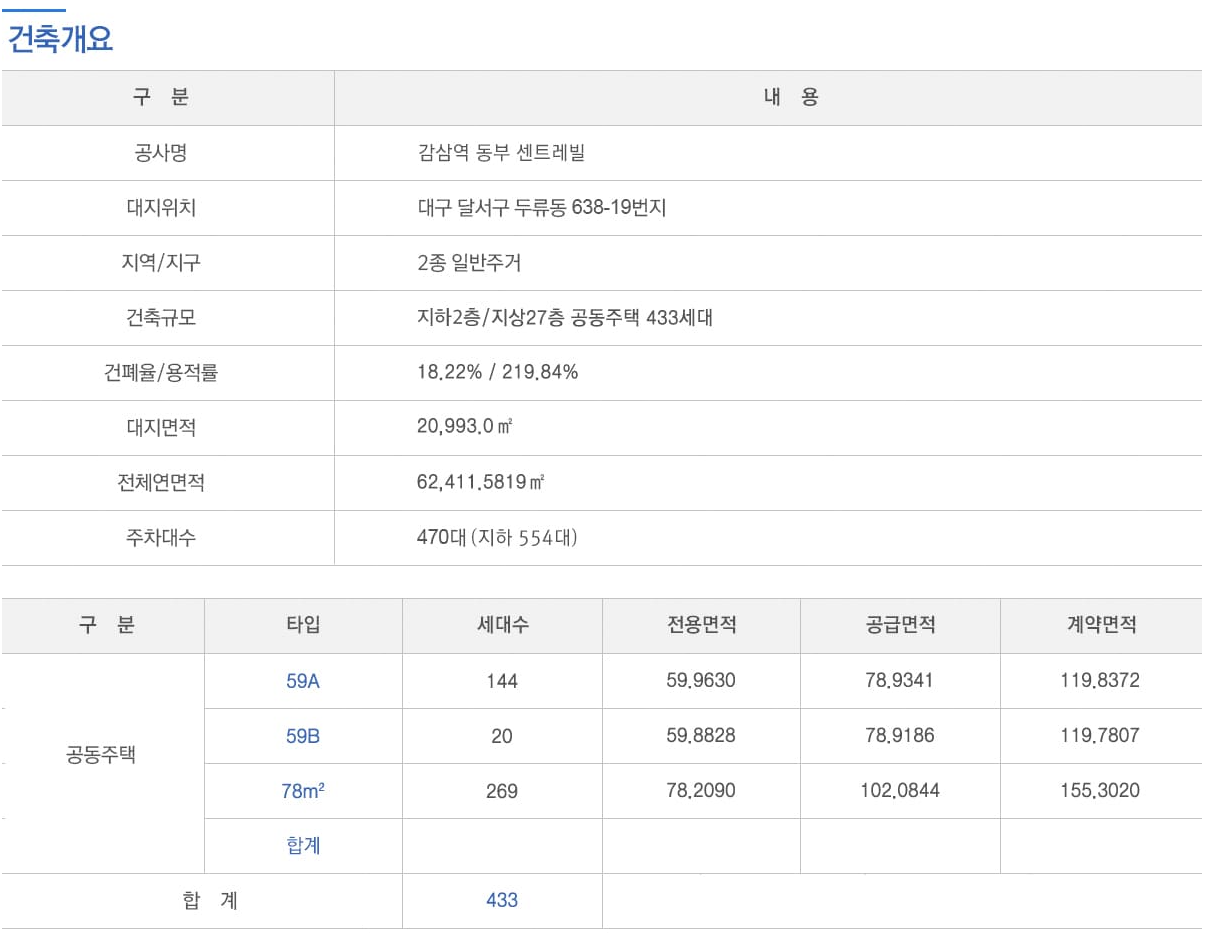1228x939 pixels.
Task: Click the 20,993.0㎡ site area value
Action: [x=464, y=428]
